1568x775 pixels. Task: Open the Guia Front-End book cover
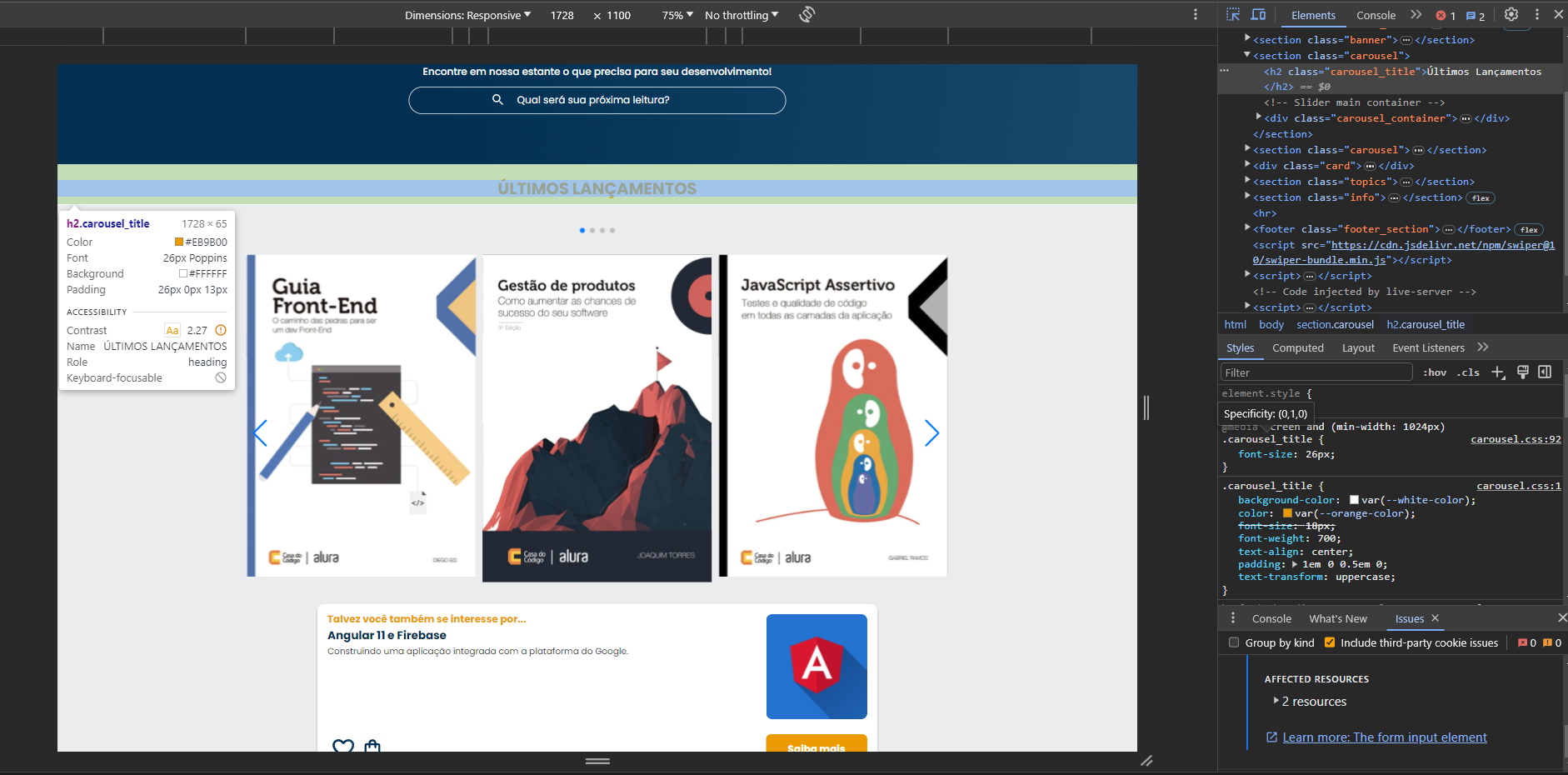click(362, 416)
